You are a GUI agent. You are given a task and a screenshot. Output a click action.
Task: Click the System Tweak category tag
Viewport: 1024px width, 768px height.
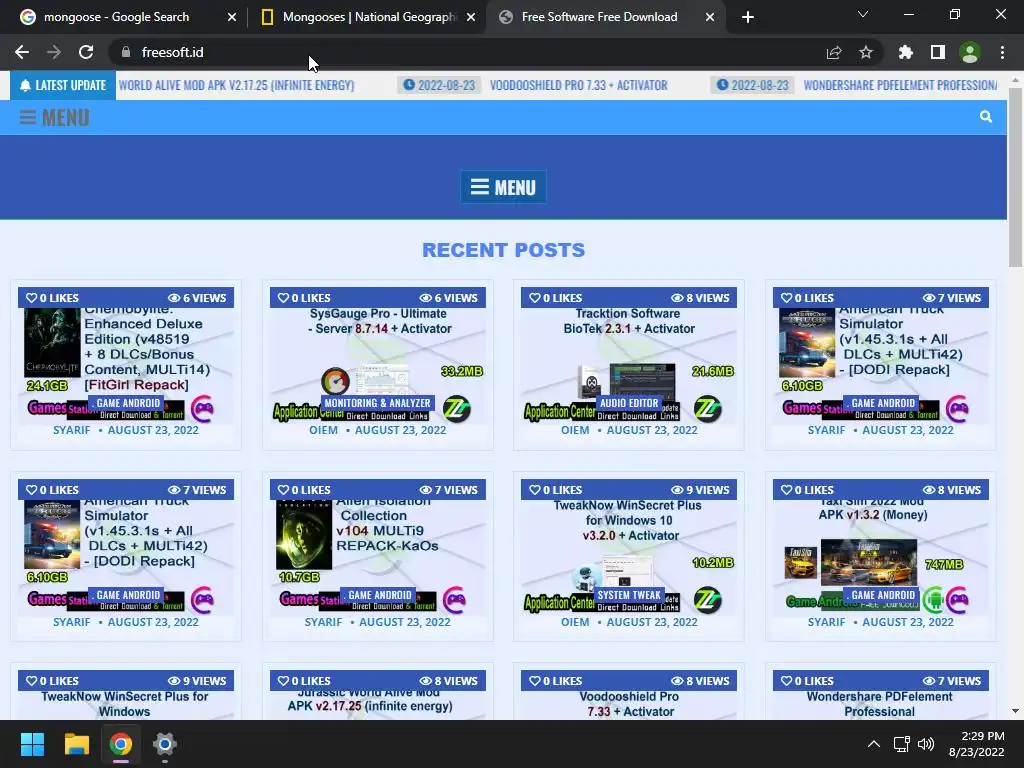click(629, 595)
